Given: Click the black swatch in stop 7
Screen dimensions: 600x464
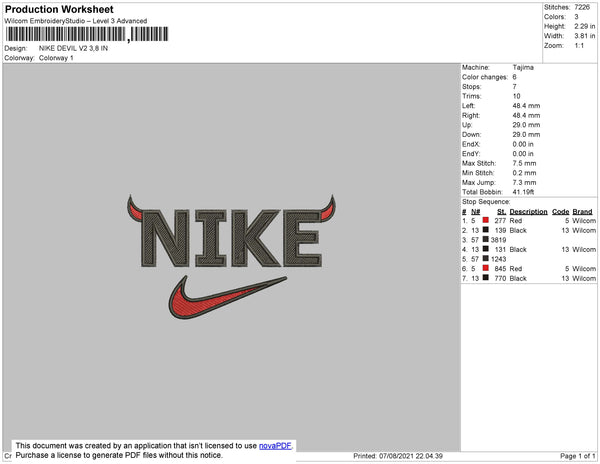Looking at the screenshot, I should [x=486, y=277].
